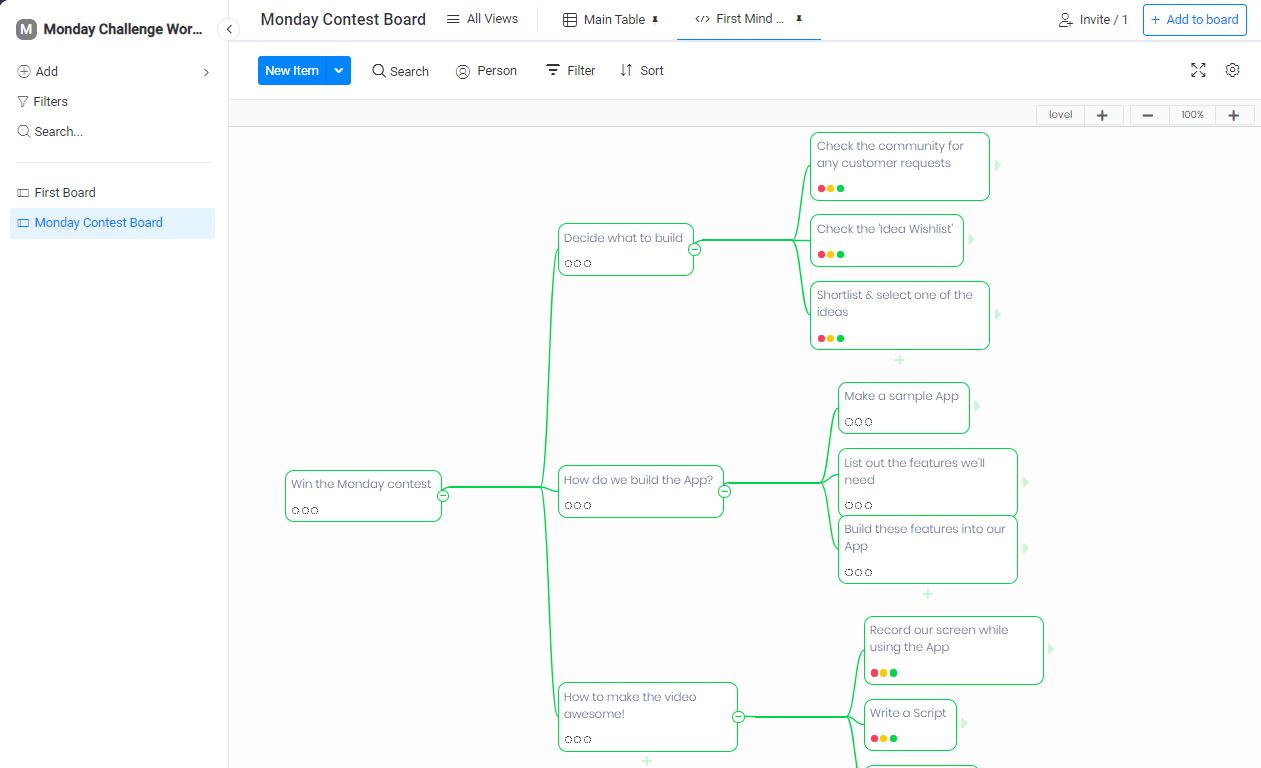The width and height of the screenshot is (1261, 768).
Task: Click the pin icon on Main Table tab
Action: [655, 19]
